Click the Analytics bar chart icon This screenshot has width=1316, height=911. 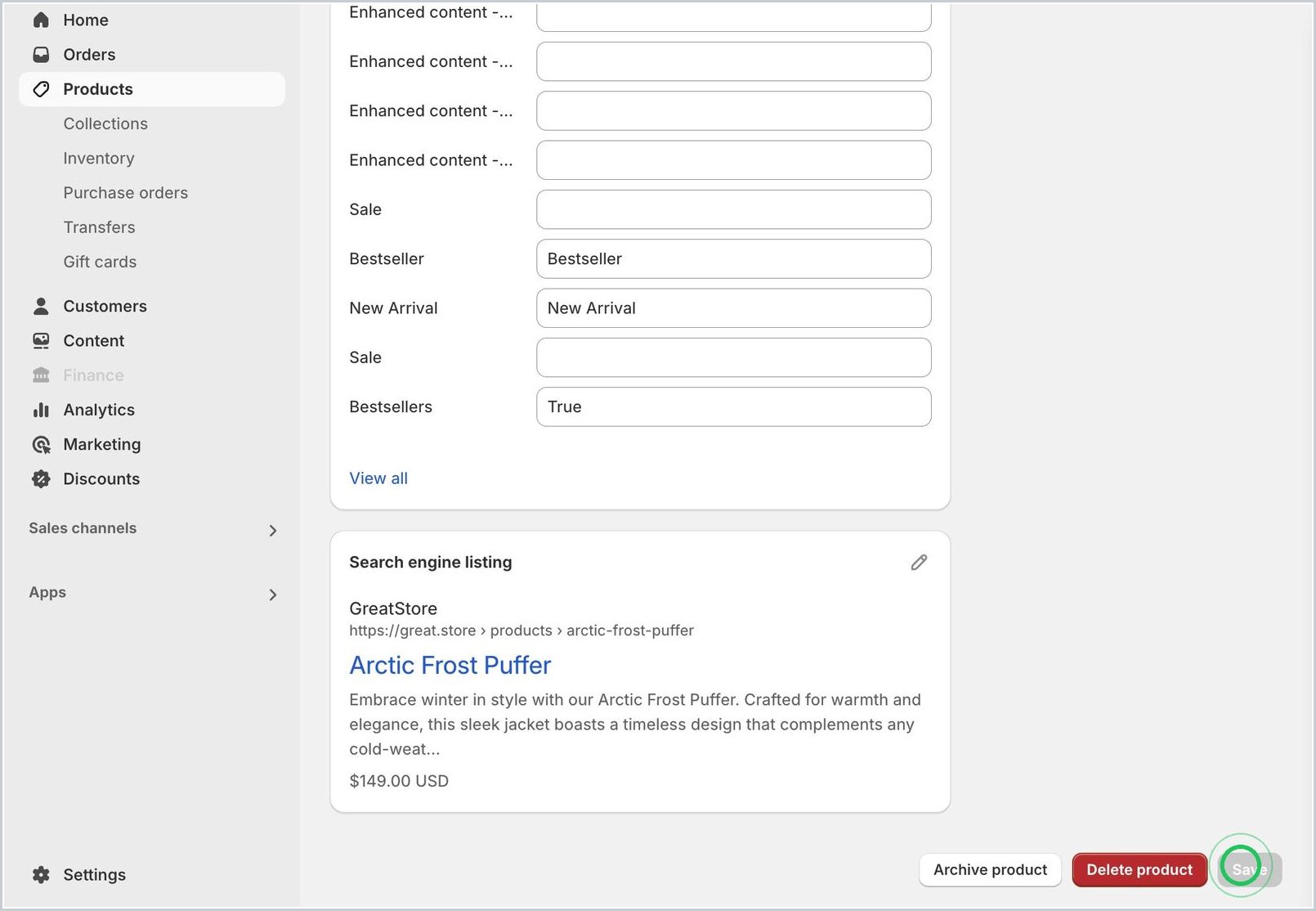click(41, 410)
